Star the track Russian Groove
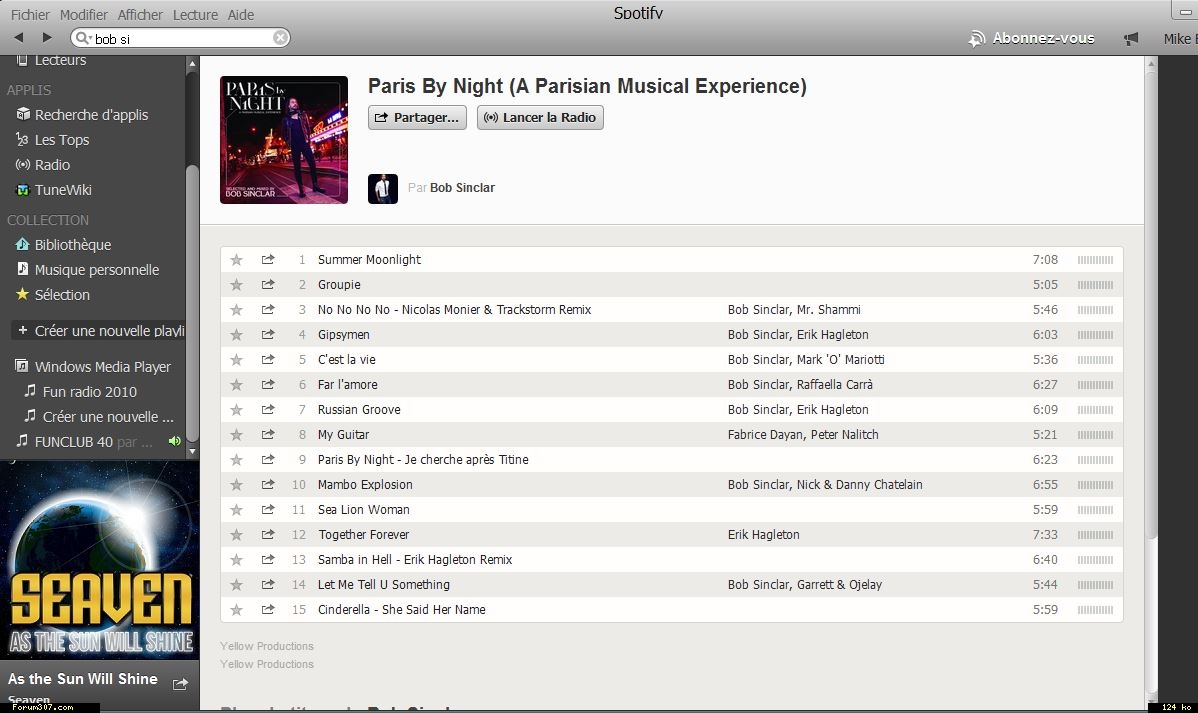 (237, 410)
